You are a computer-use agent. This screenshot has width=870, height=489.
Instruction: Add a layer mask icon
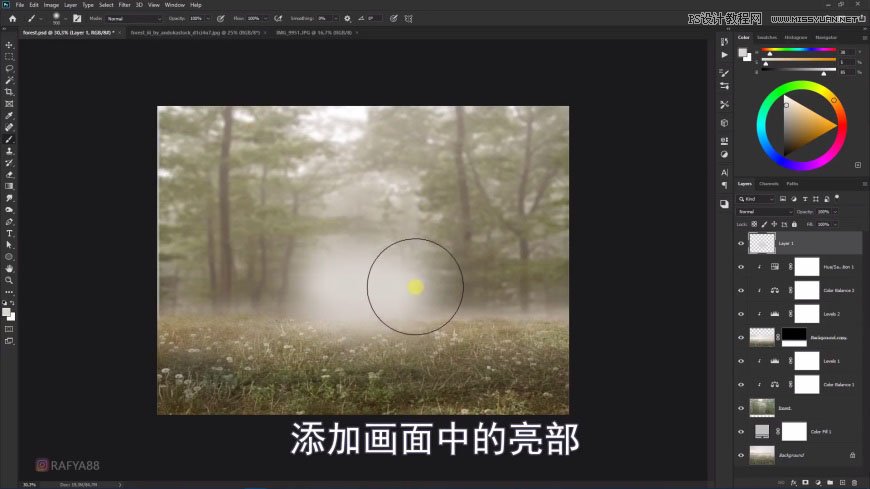[x=806, y=483]
